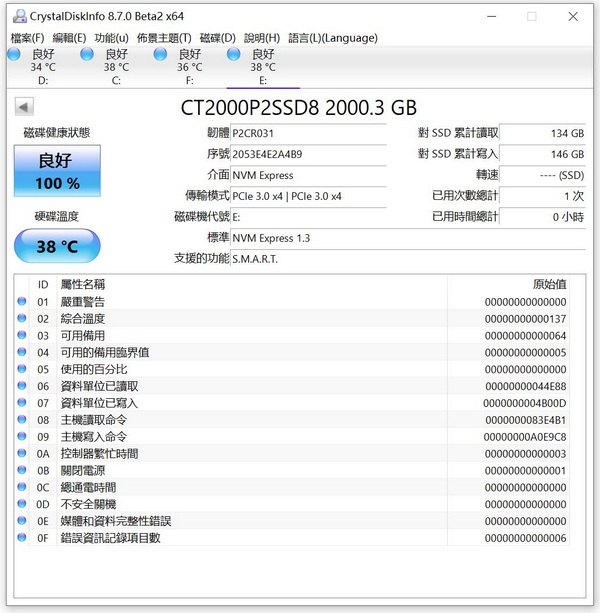
Task: Click the standard field NVM Express 1.3
Action: pos(408,238)
